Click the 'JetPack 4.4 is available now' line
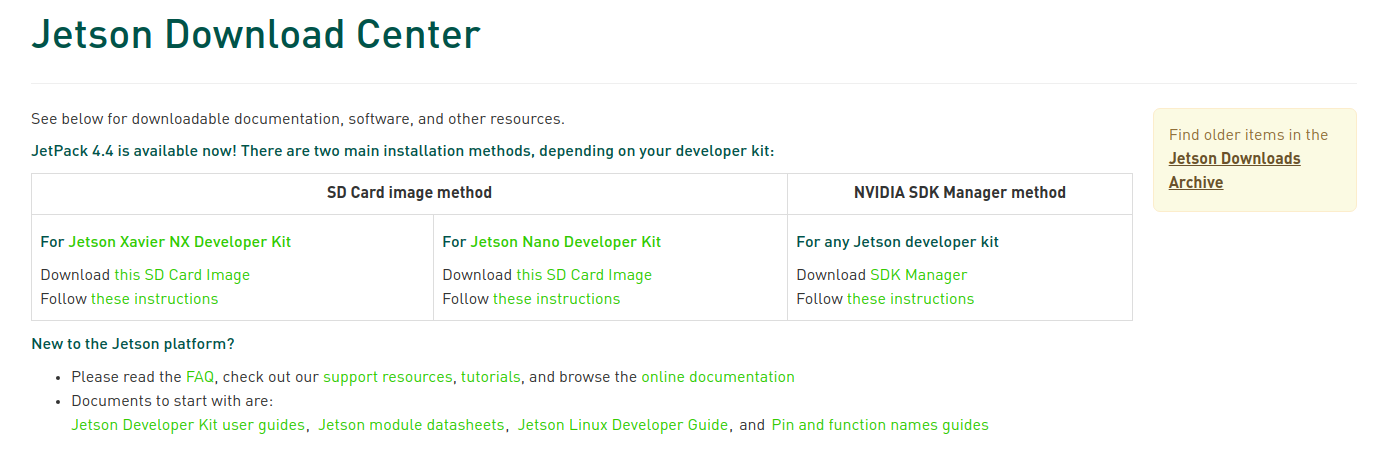 pyautogui.click(x=403, y=151)
